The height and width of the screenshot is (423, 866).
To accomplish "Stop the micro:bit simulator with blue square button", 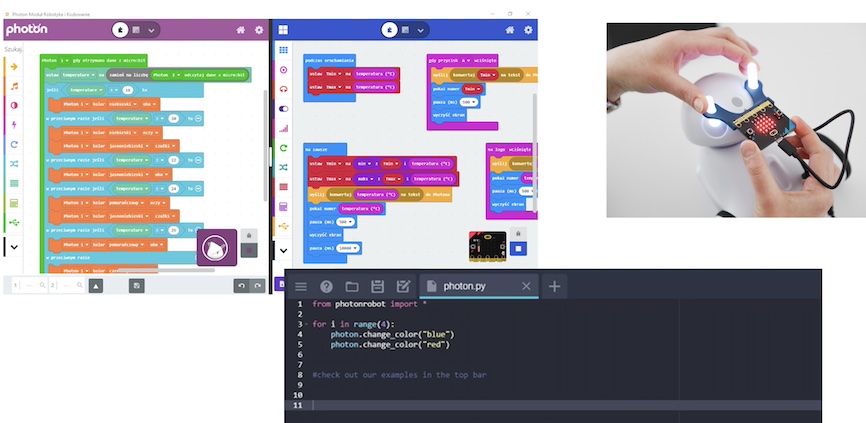I will tap(518, 248).
